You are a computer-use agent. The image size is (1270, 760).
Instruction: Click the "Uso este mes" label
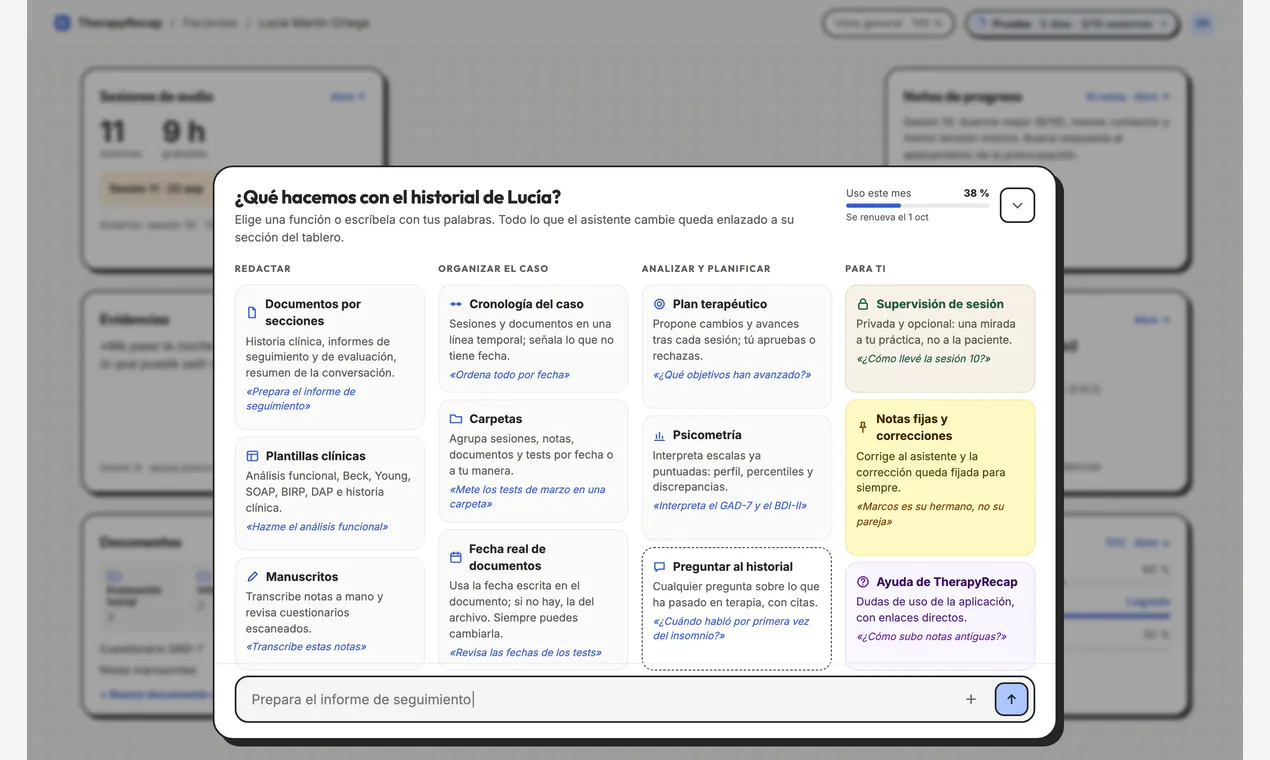point(879,193)
